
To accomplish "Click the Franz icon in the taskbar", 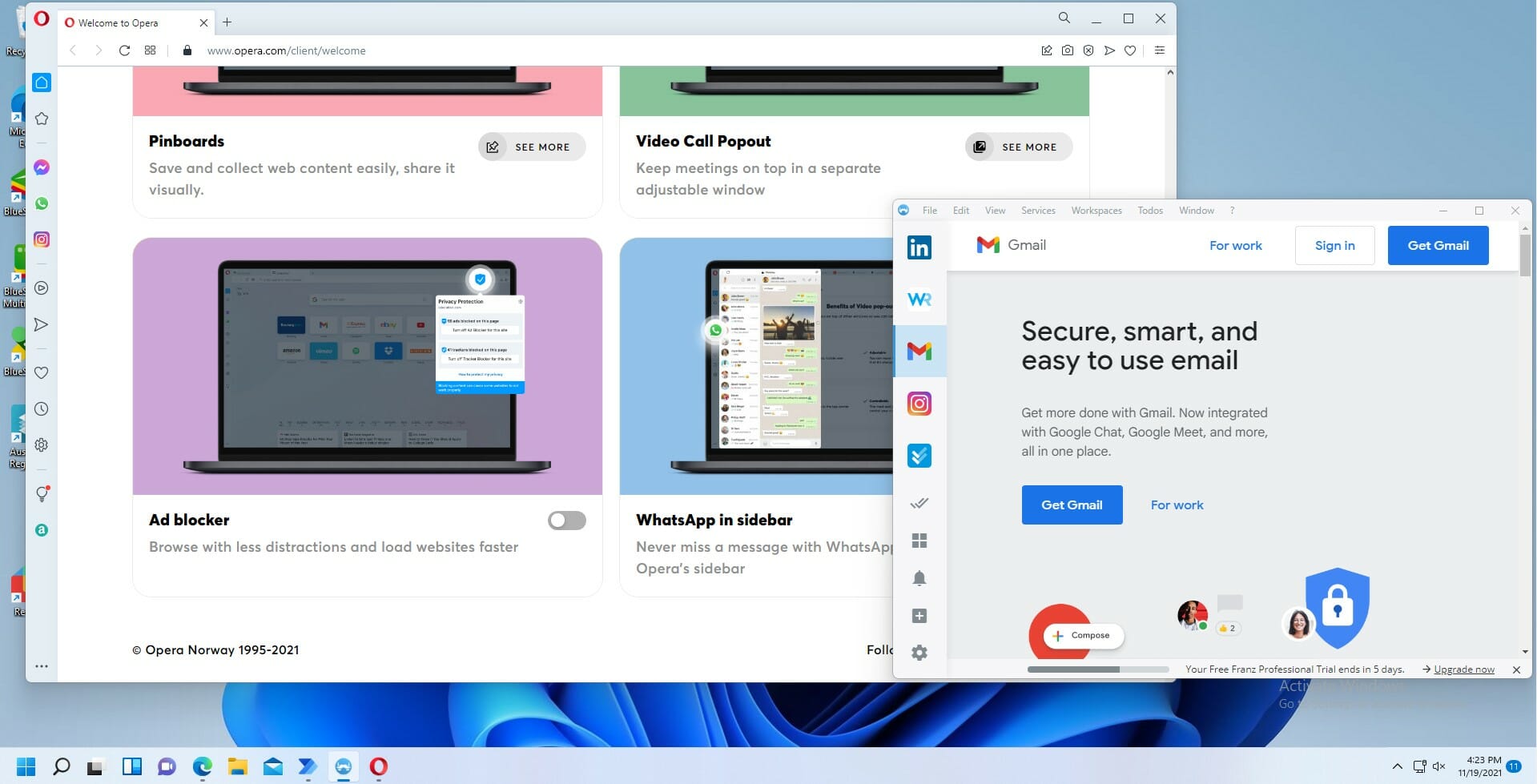I will [344, 766].
